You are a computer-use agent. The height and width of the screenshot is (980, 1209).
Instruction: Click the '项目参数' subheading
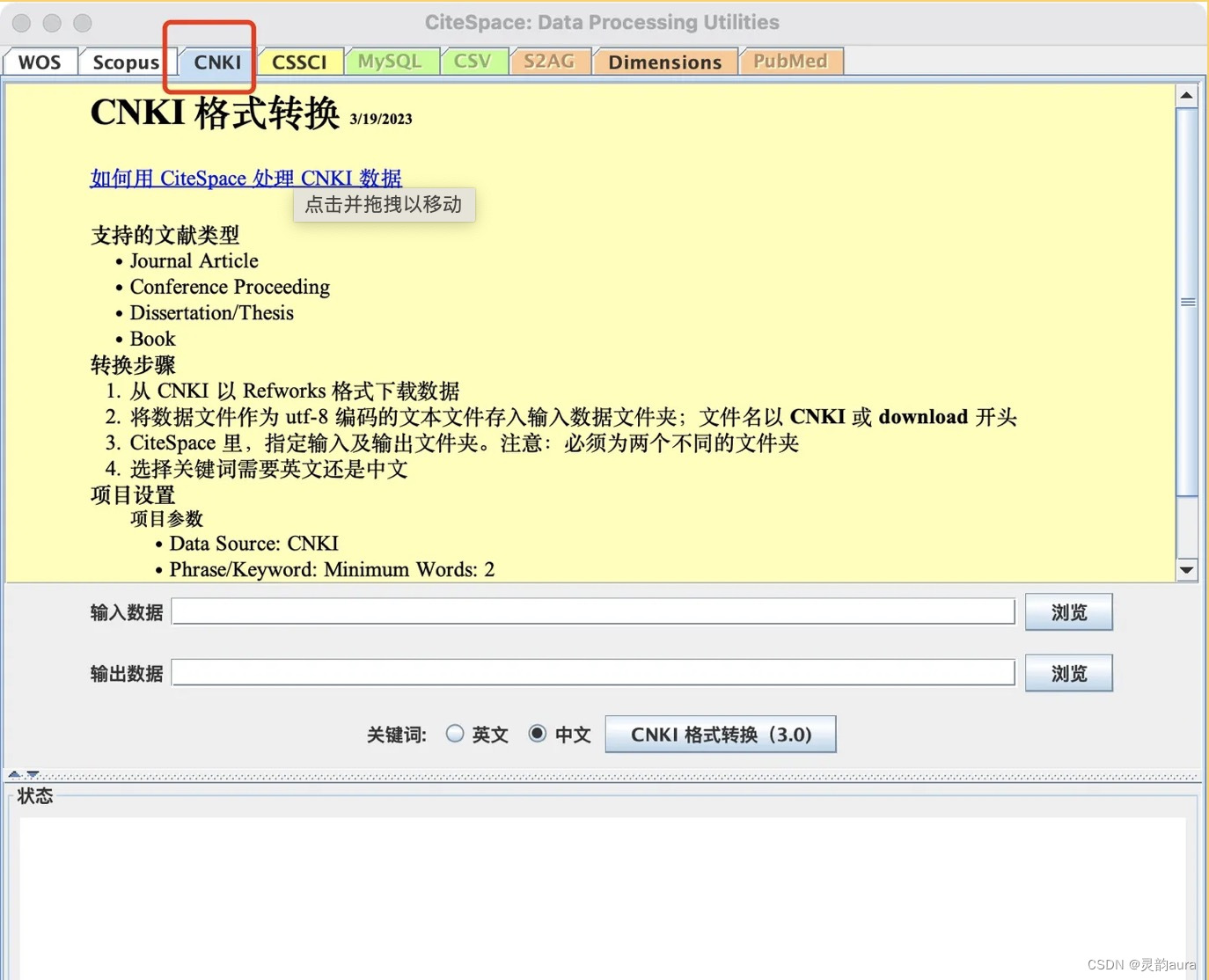(166, 519)
